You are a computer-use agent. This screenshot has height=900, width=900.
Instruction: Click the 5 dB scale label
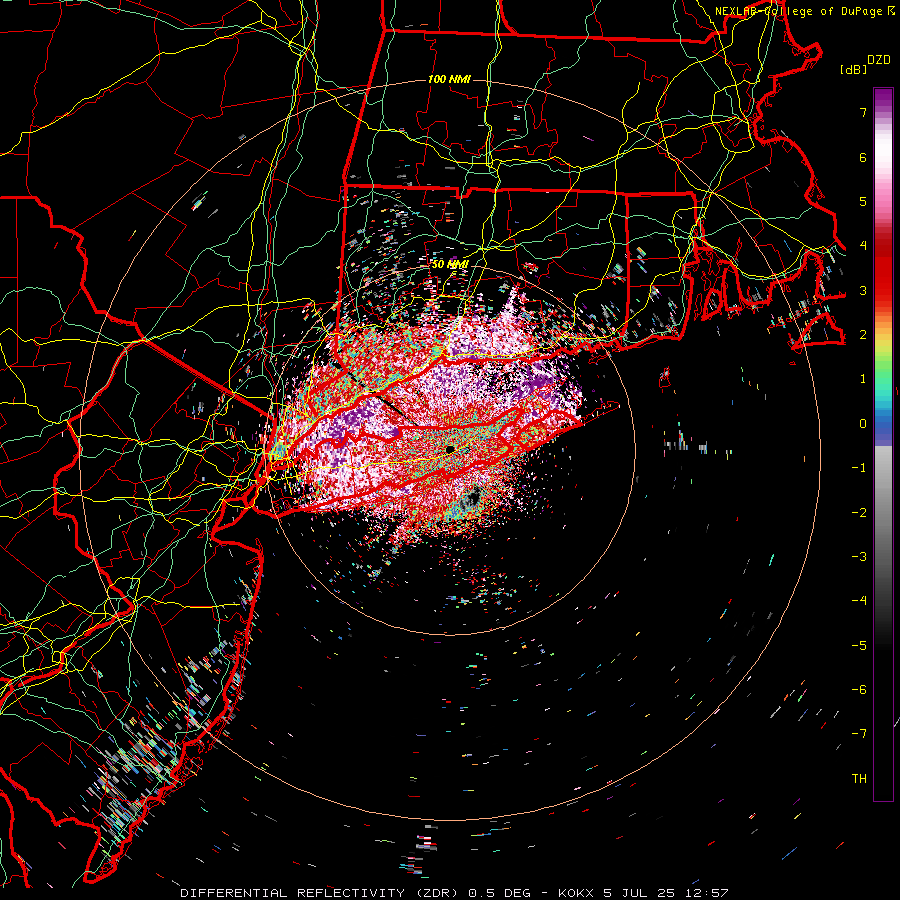pyautogui.click(x=863, y=201)
